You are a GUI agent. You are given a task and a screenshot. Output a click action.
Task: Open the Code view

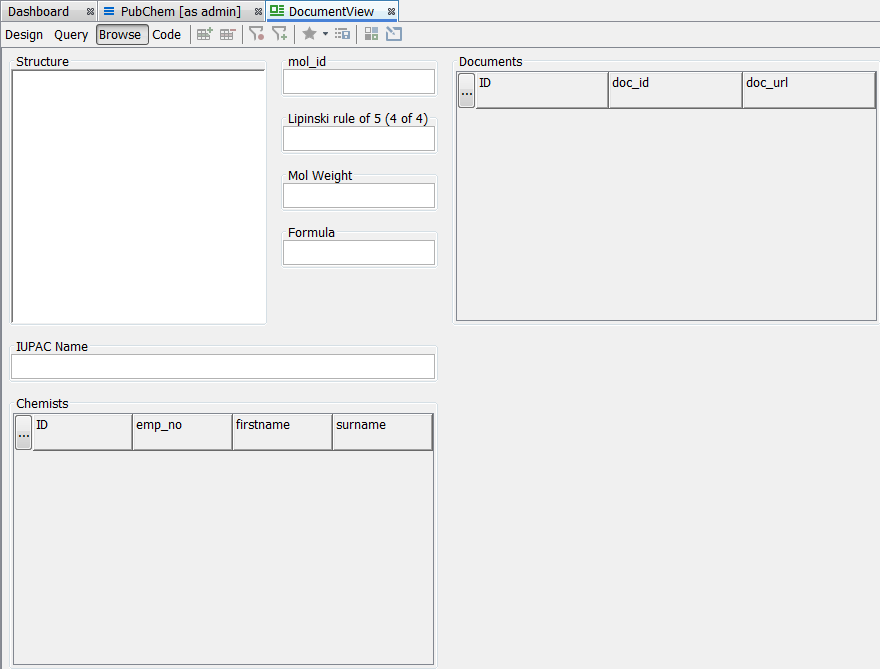(166, 34)
